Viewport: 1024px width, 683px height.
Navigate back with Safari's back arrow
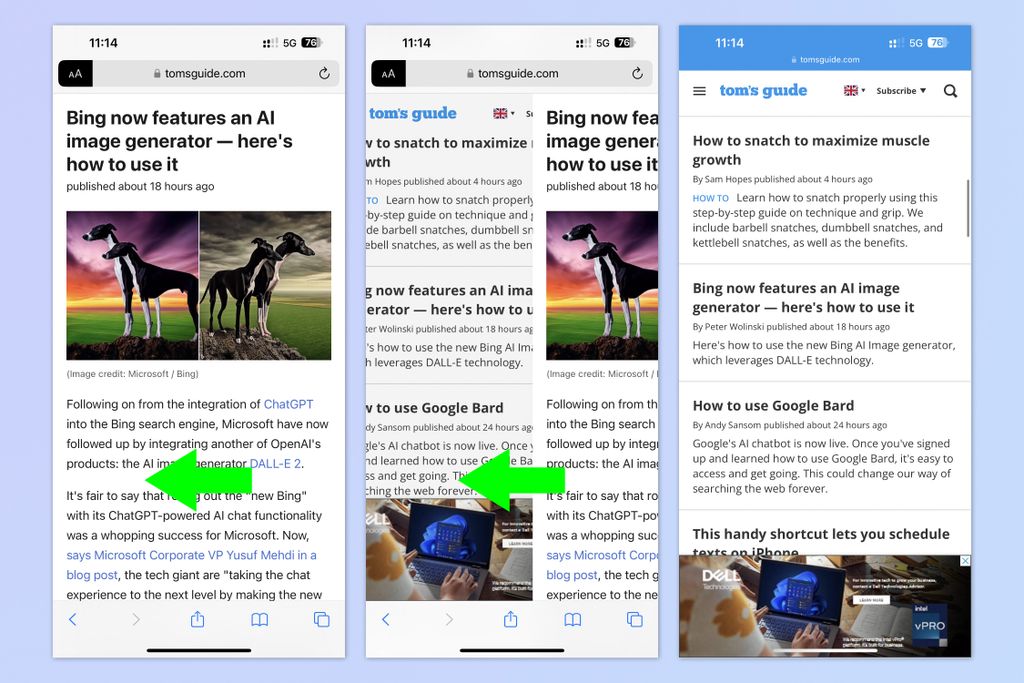tap(71, 619)
